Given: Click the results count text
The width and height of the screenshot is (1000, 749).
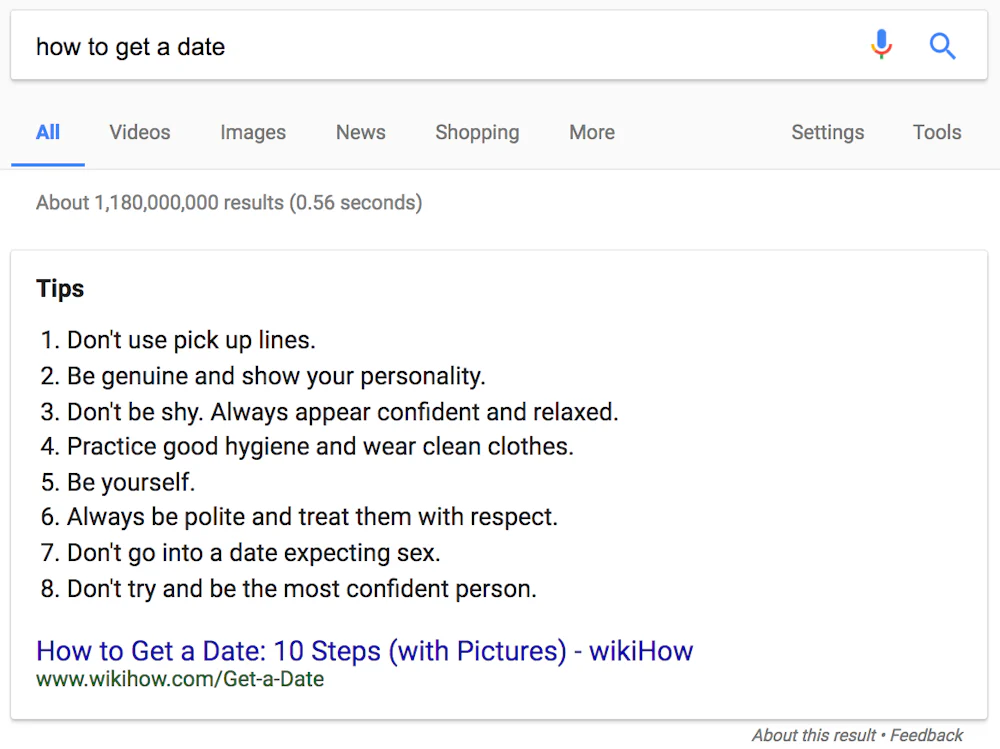Looking at the screenshot, I should [229, 203].
